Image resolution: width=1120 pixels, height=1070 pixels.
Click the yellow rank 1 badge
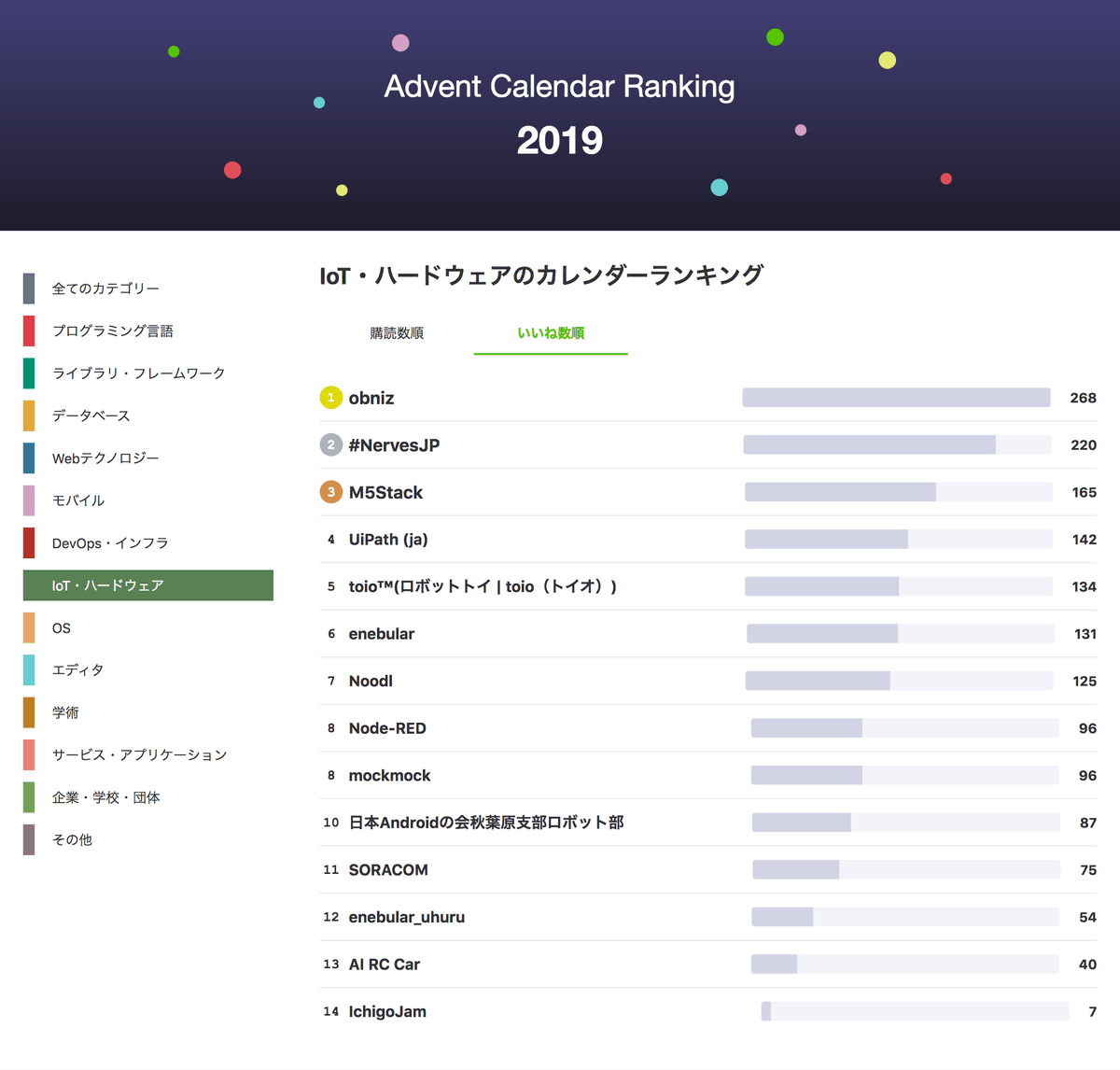[x=331, y=398]
